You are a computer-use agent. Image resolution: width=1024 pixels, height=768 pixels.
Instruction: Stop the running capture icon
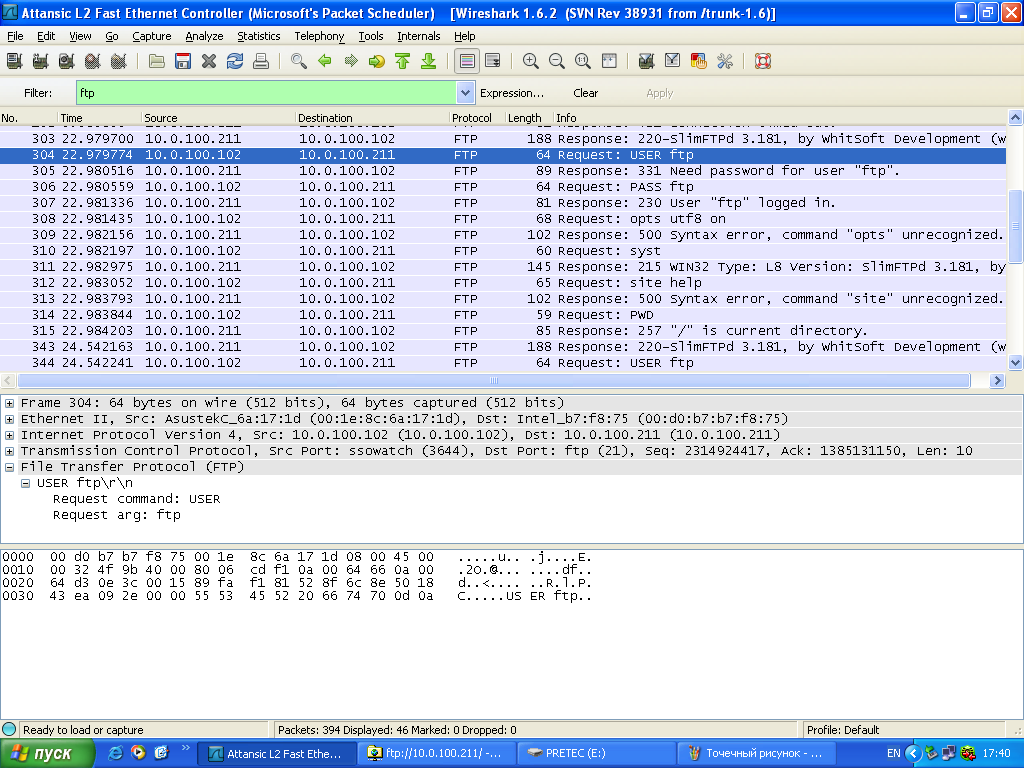[93, 61]
